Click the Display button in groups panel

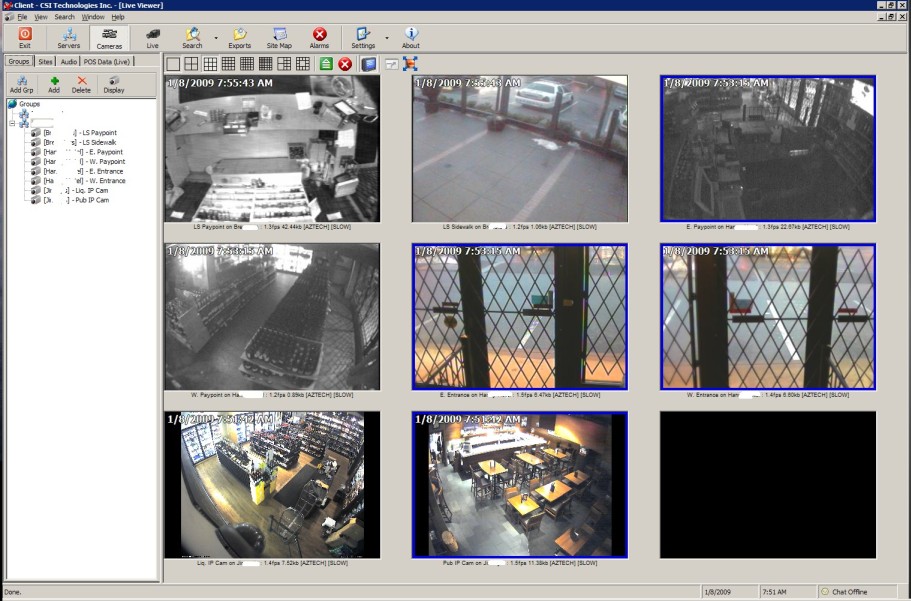[x=113, y=84]
